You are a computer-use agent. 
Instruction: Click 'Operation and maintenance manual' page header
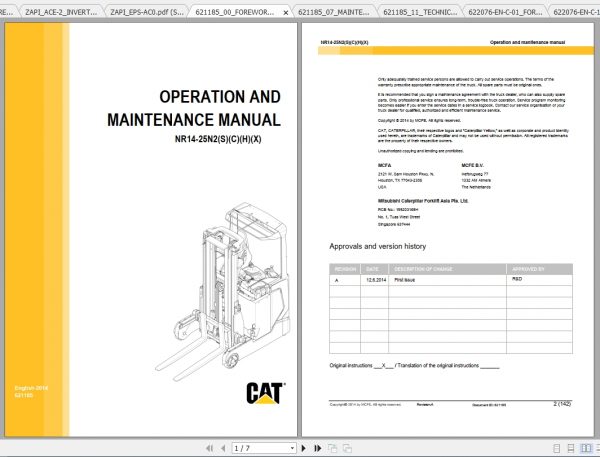pos(527,42)
